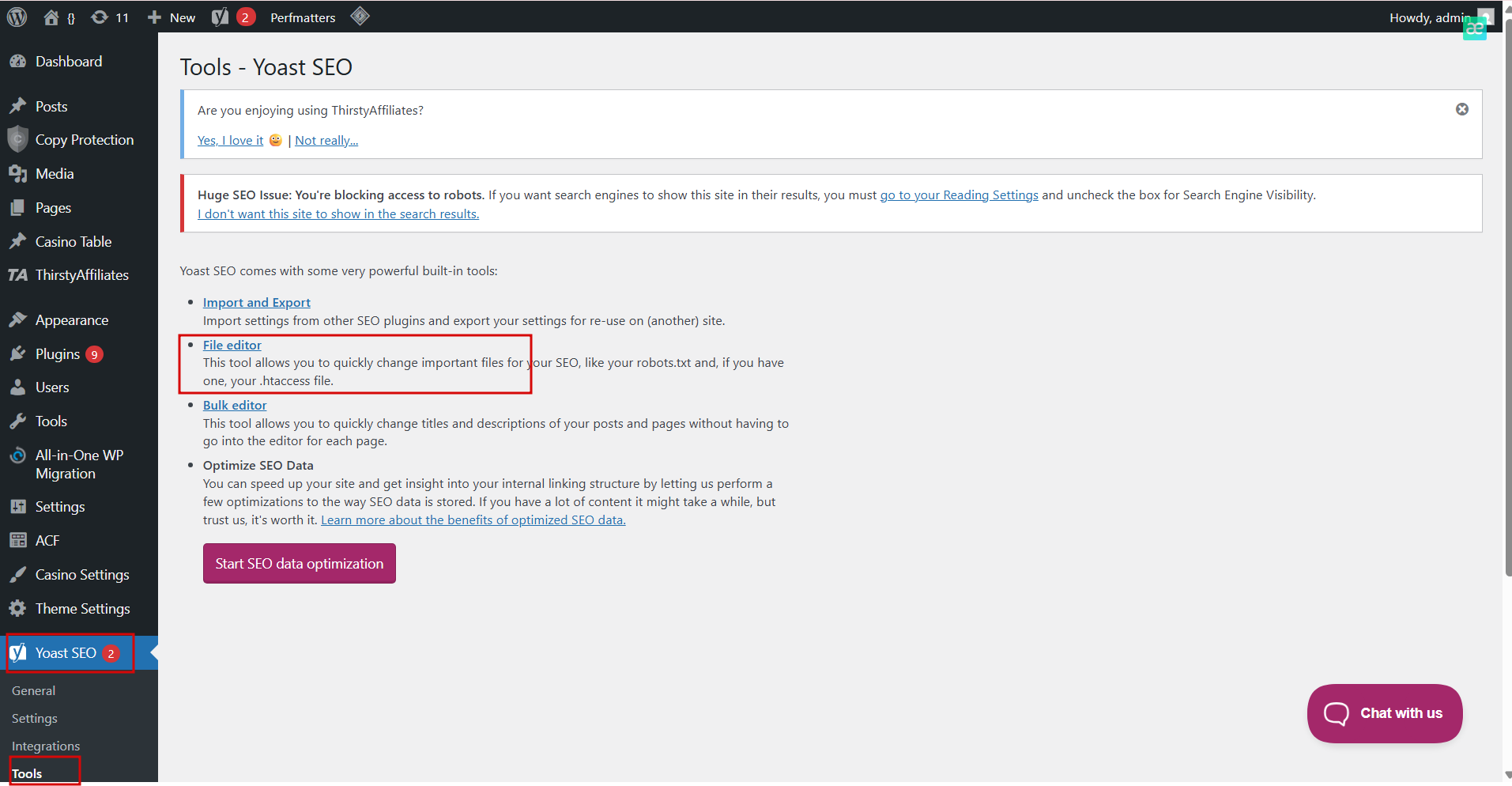The height and width of the screenshot is (786, 1512).
Task: Open Perfmatters from the admin bar
Action: coord(303,17)
